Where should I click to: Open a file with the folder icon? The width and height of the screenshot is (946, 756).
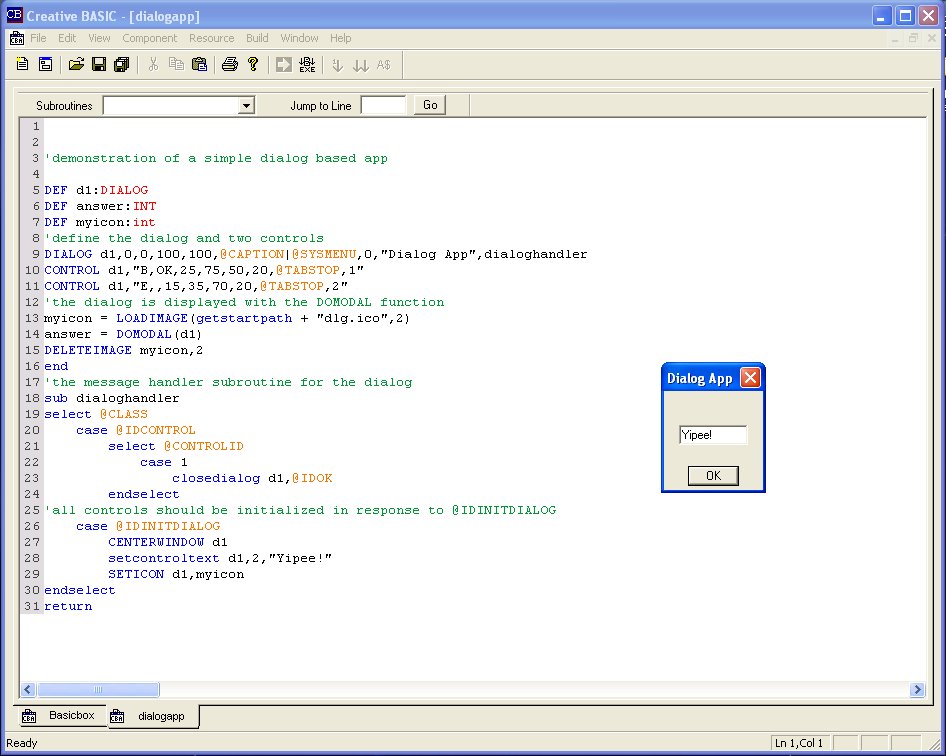click(x=76, y=64)
